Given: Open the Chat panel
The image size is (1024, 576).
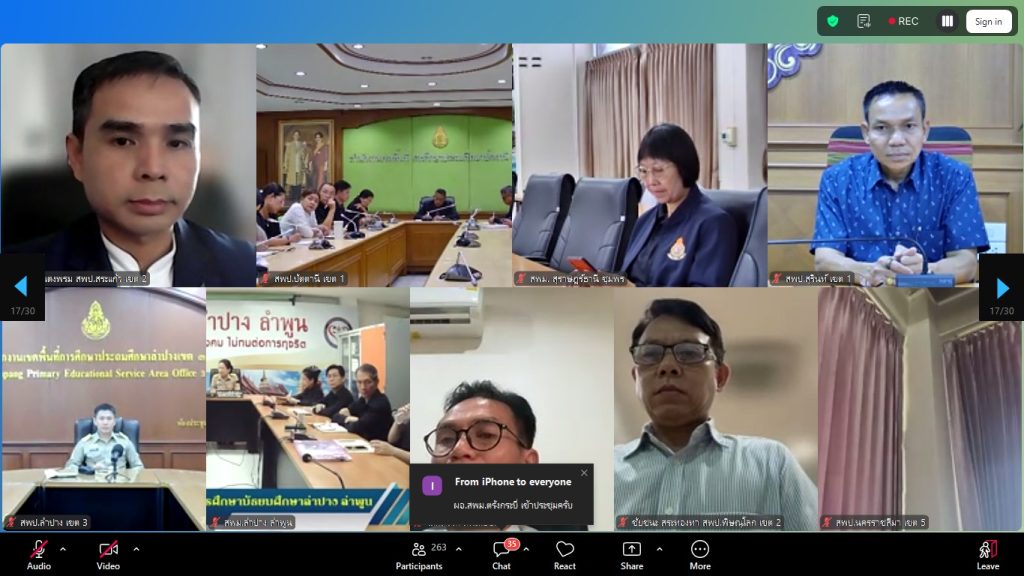Looking at the screenshot, I should [501, 555].
